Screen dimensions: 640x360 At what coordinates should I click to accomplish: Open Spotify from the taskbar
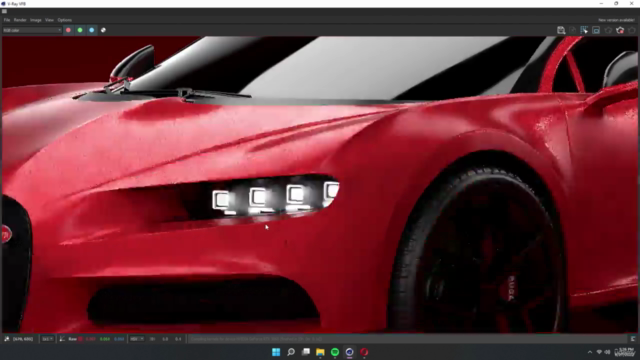click(335, 352)
